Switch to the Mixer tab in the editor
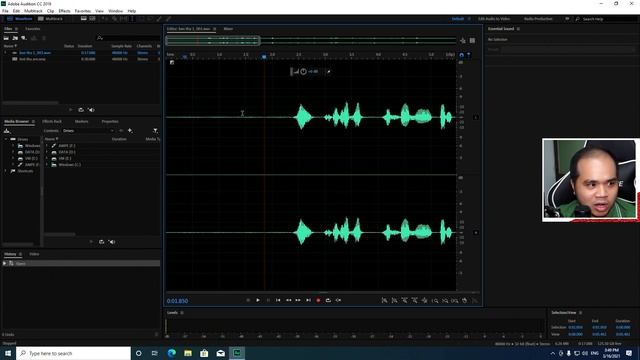 (228, 29)
